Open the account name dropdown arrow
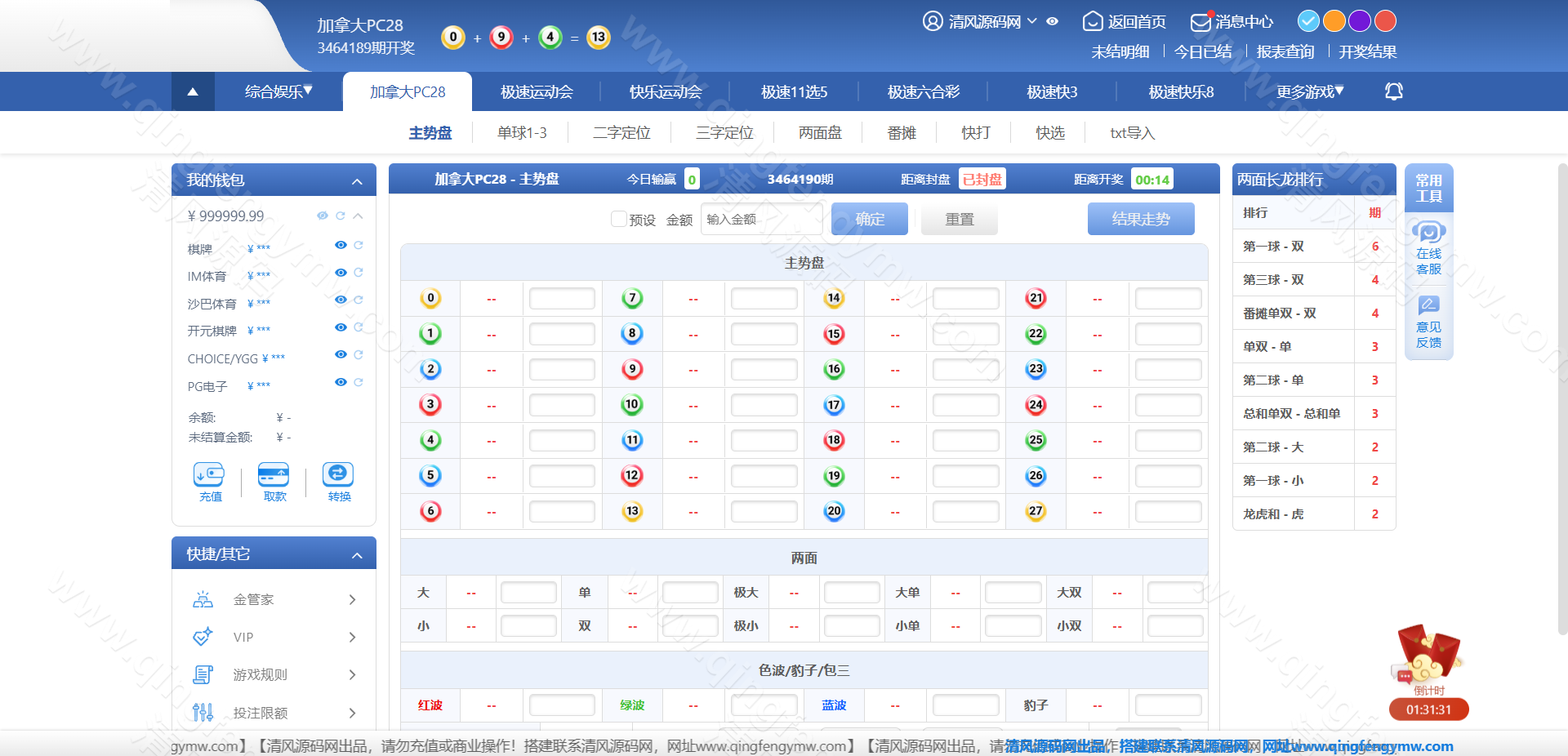This screenshot has width=1568, height=756. click(x=1032, y=21)
